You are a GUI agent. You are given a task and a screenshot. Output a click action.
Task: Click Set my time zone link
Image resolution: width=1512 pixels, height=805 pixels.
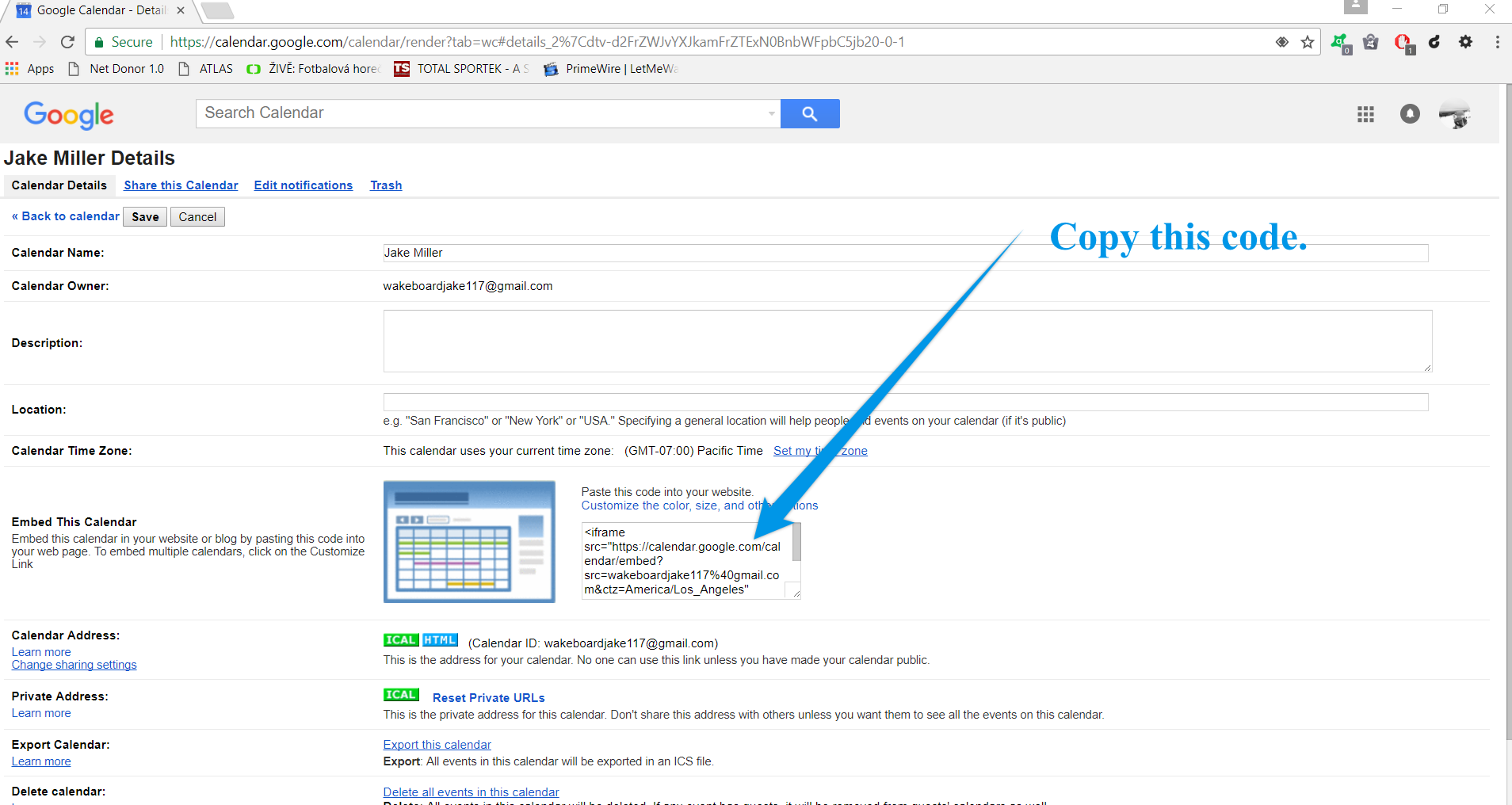pyautogui.click(x=820, y=451)
